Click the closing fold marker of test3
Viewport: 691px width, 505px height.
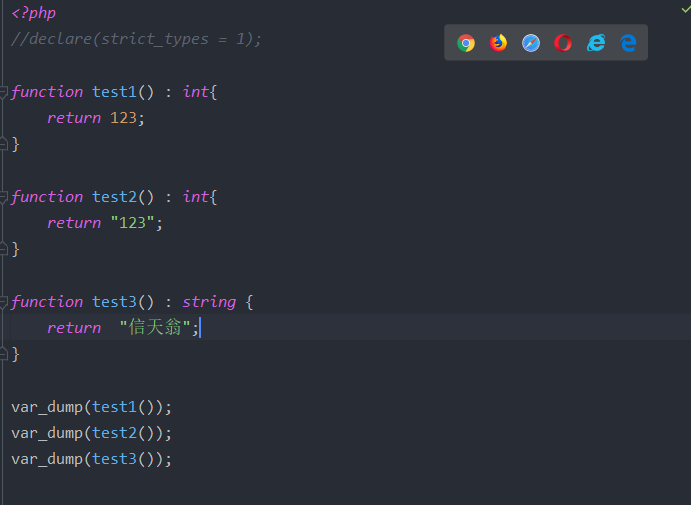pos(3,354)
